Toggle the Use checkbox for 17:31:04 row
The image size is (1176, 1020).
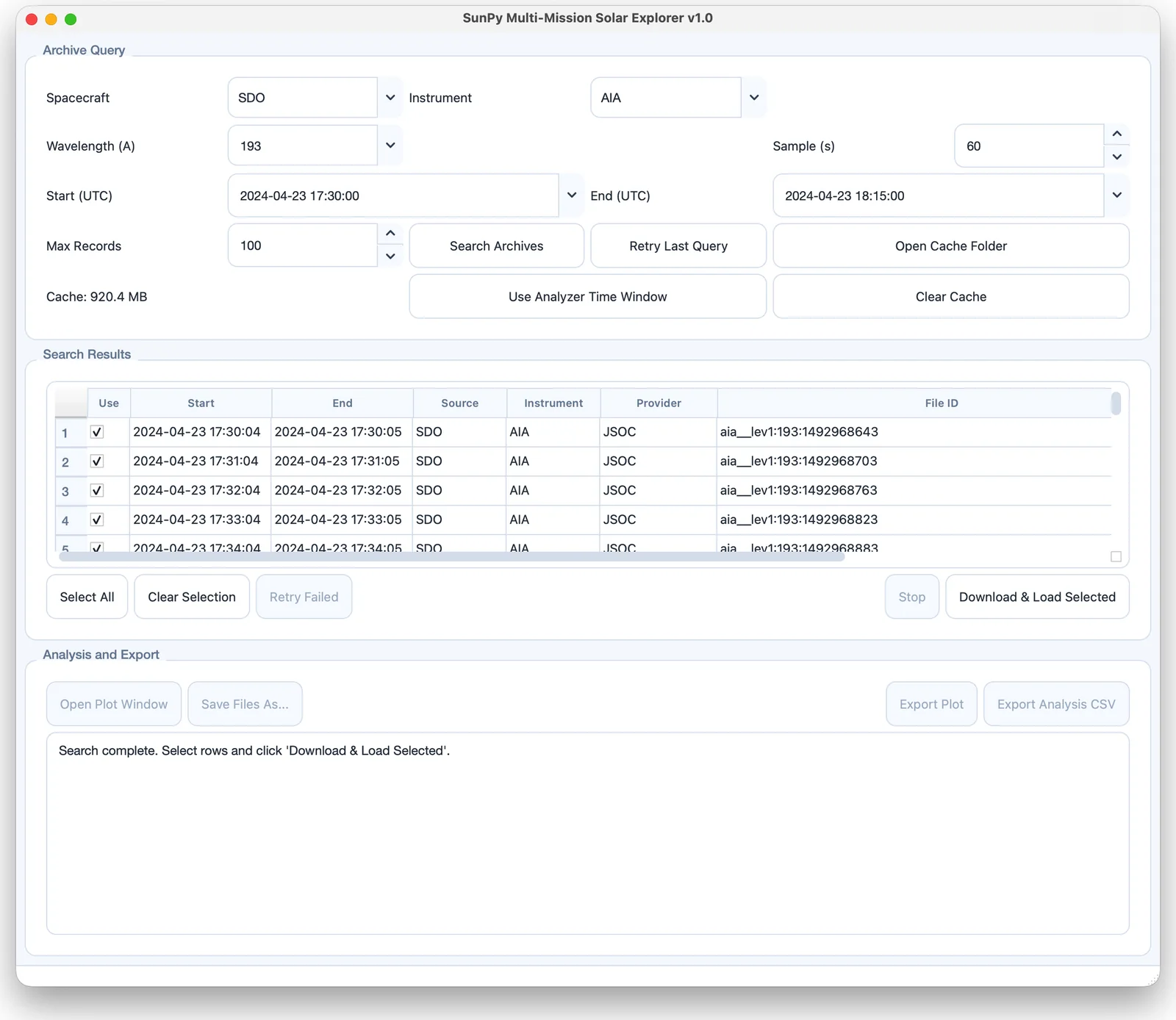(x=97, y=461)
